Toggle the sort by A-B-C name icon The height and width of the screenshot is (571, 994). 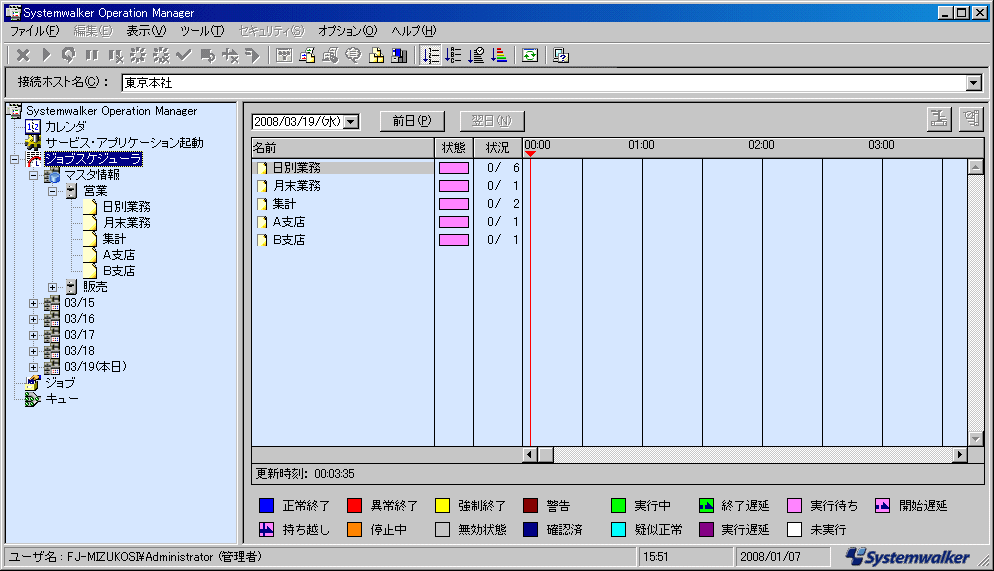453,56
